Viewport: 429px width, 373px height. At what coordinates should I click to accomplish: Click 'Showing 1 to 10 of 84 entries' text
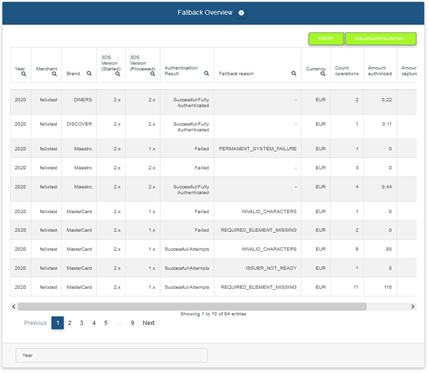pyautogui.click(x=213, y=314)
